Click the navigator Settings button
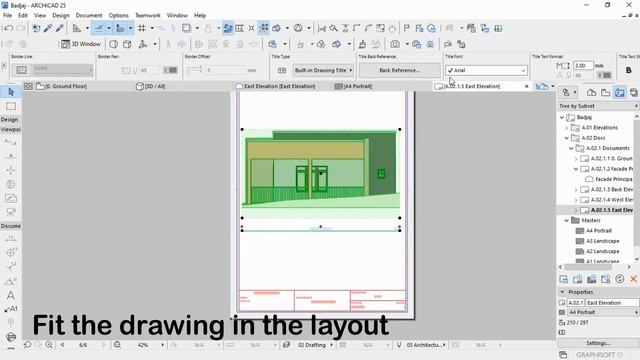640x360 pixels. 598,343
